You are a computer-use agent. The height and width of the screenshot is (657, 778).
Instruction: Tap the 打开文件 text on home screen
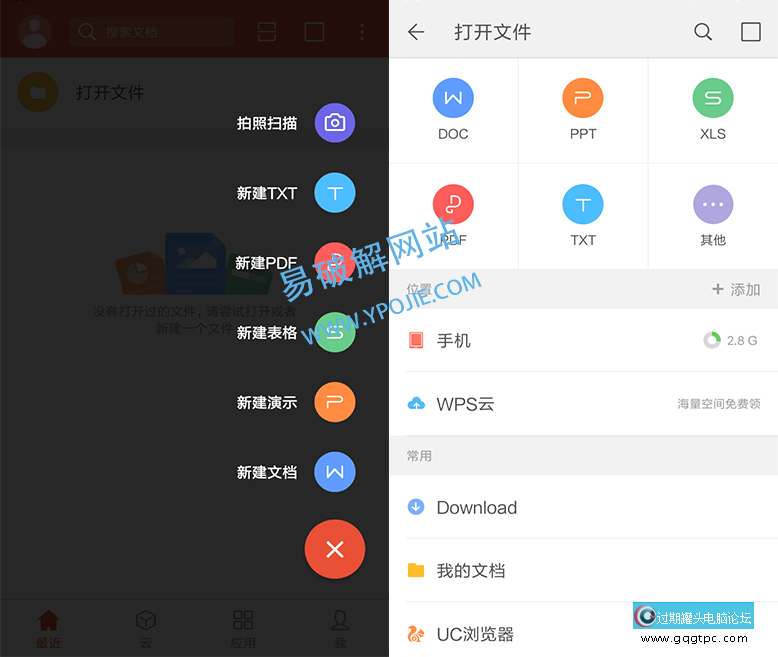point(110,92)
